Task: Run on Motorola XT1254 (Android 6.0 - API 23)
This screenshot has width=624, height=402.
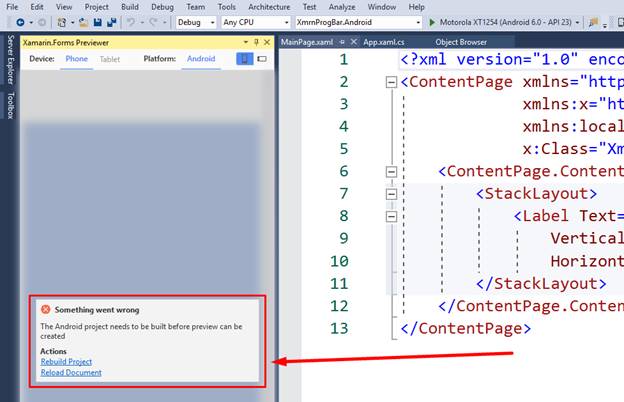Action: point(505,22)
